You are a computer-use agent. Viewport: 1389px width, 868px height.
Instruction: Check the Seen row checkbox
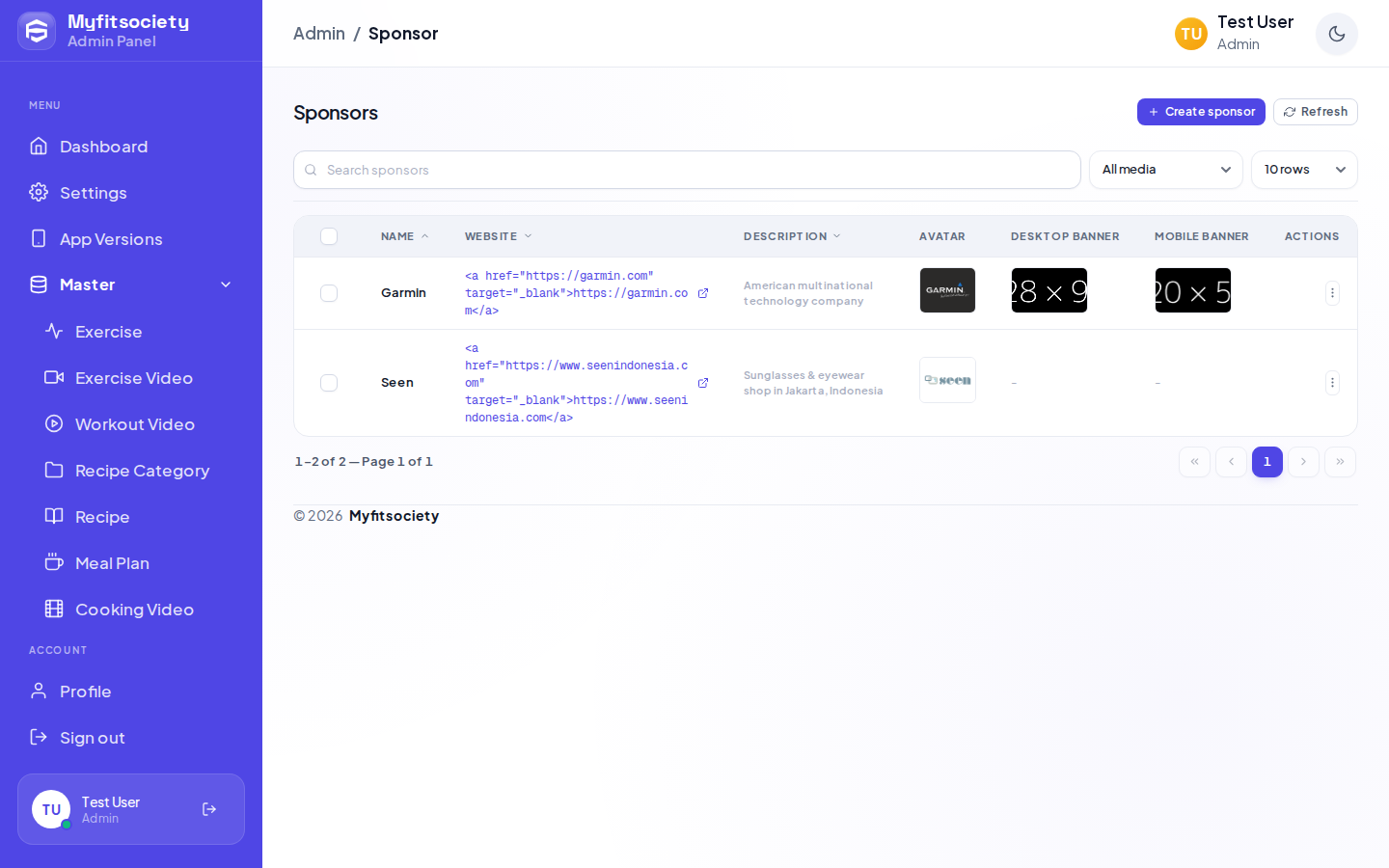[329, 383]
